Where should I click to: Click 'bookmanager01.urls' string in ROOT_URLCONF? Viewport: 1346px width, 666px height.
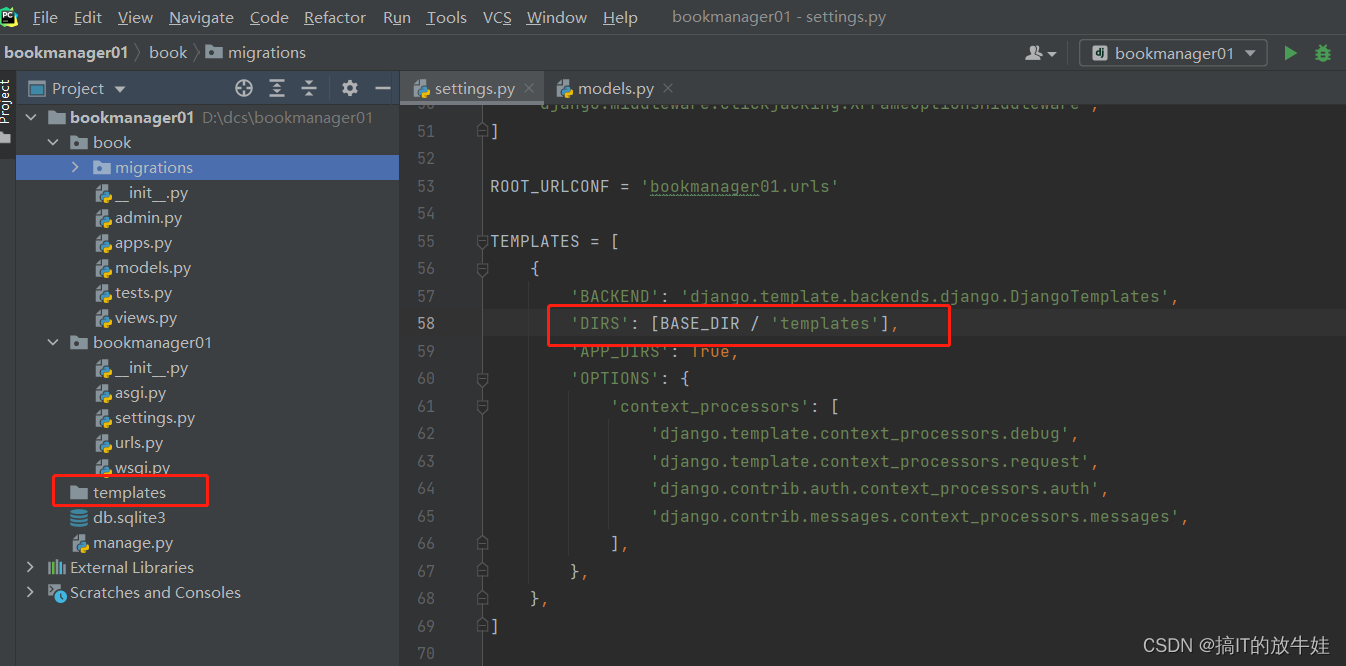pos(739,186)
